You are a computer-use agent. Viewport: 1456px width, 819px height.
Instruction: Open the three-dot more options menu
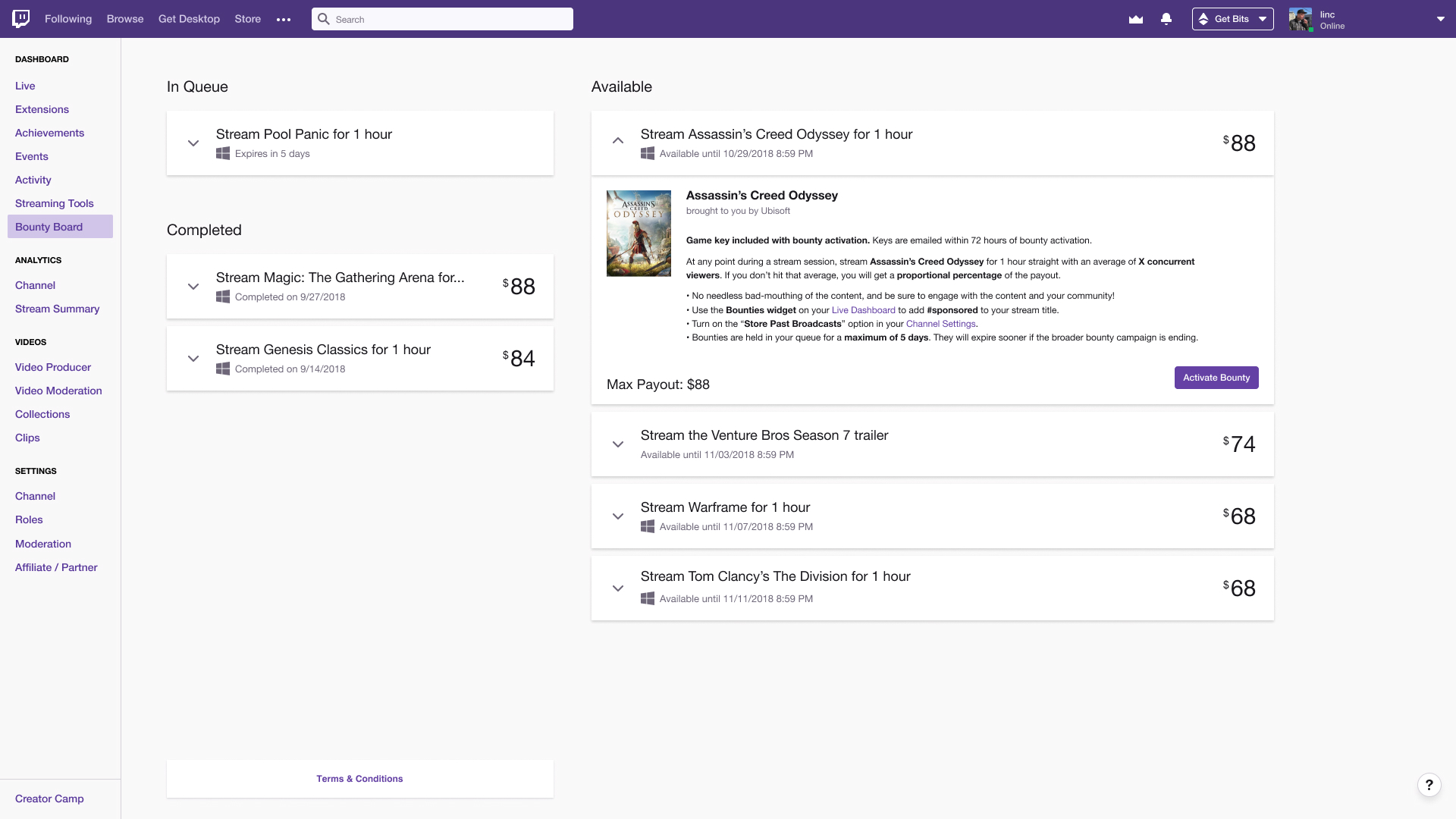284,20
